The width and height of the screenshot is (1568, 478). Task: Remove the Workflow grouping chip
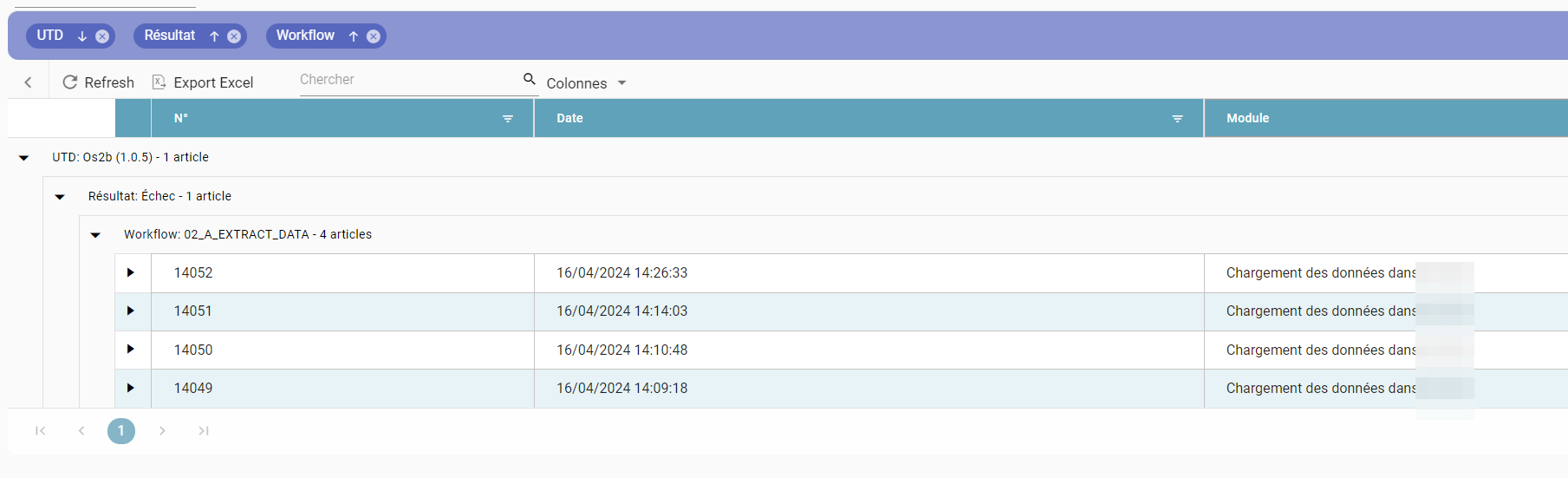coord(374,36)
